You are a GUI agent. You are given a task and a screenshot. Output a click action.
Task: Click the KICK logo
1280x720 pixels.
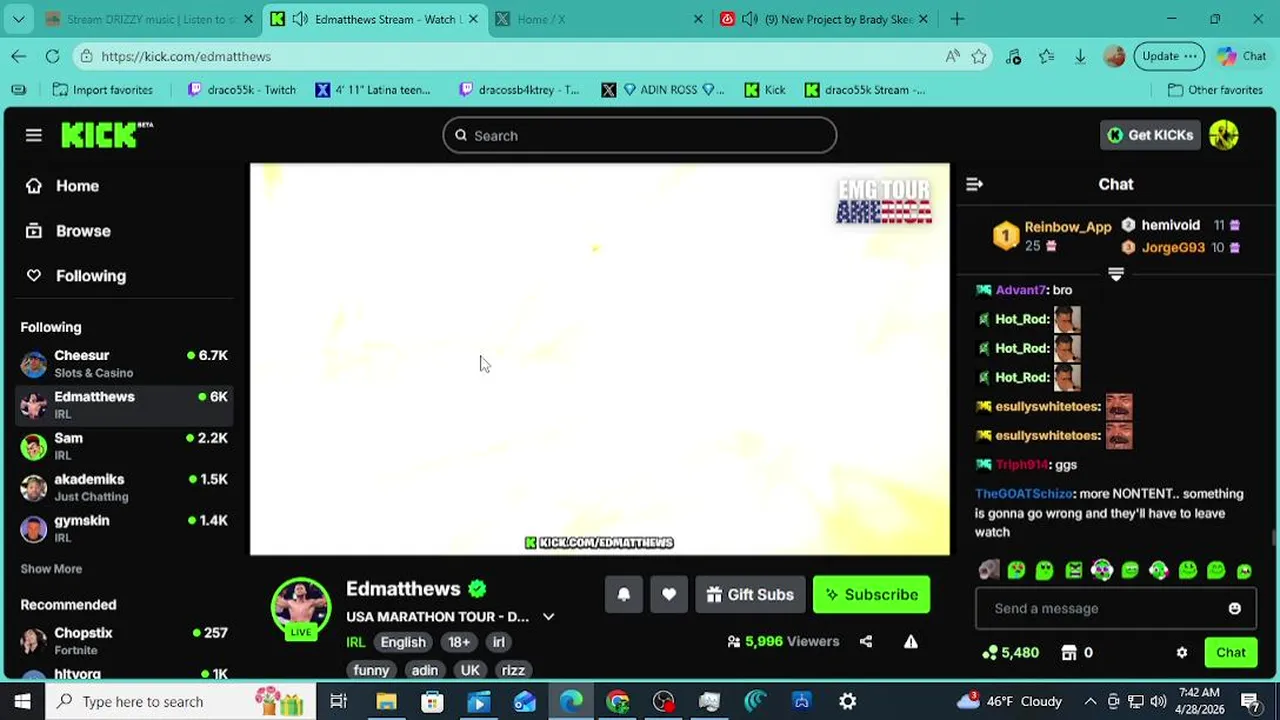pyautogui.click(x=106, y=134)
